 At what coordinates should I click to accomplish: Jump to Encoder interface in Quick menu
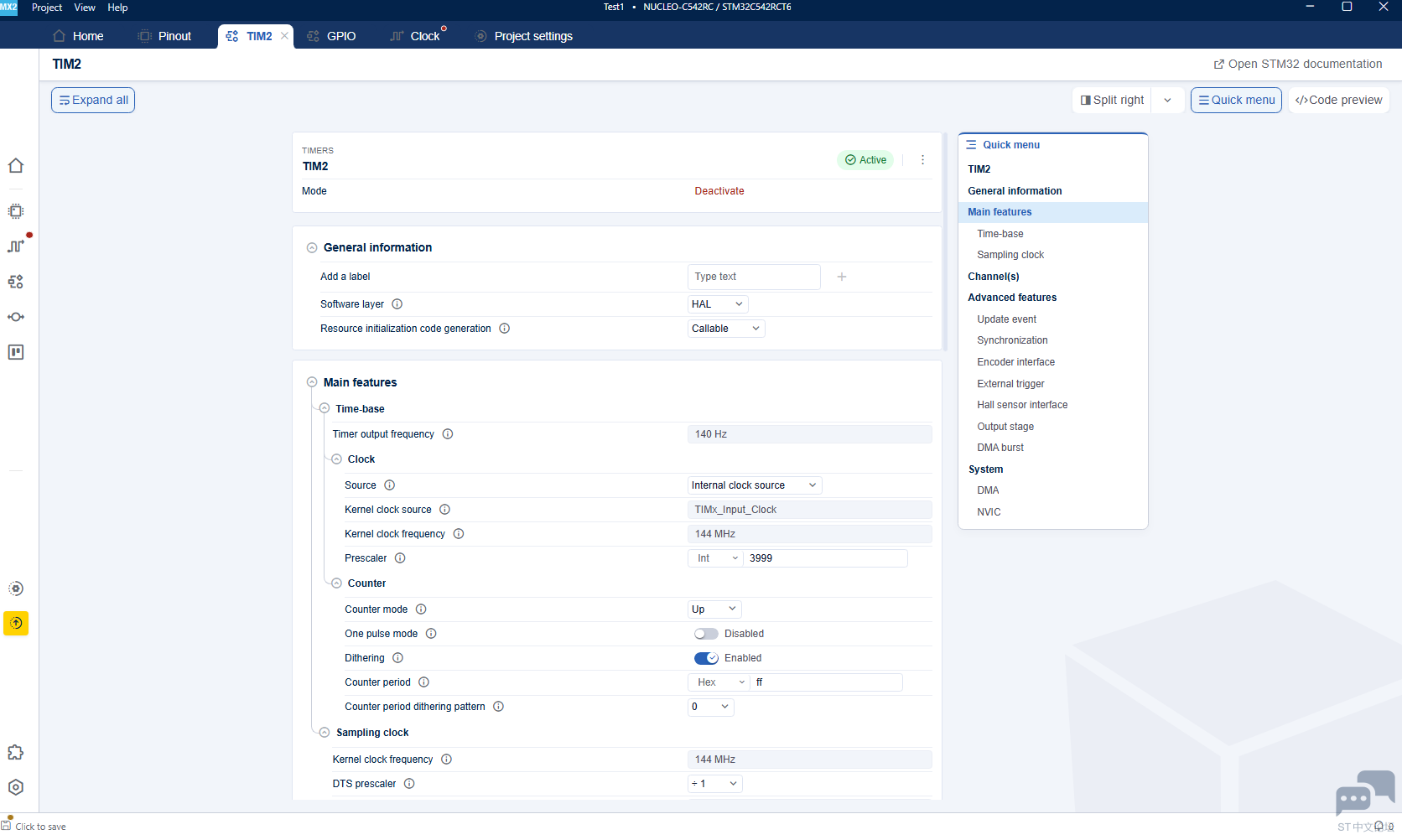pyautogui.click(x=1016, y=362)
